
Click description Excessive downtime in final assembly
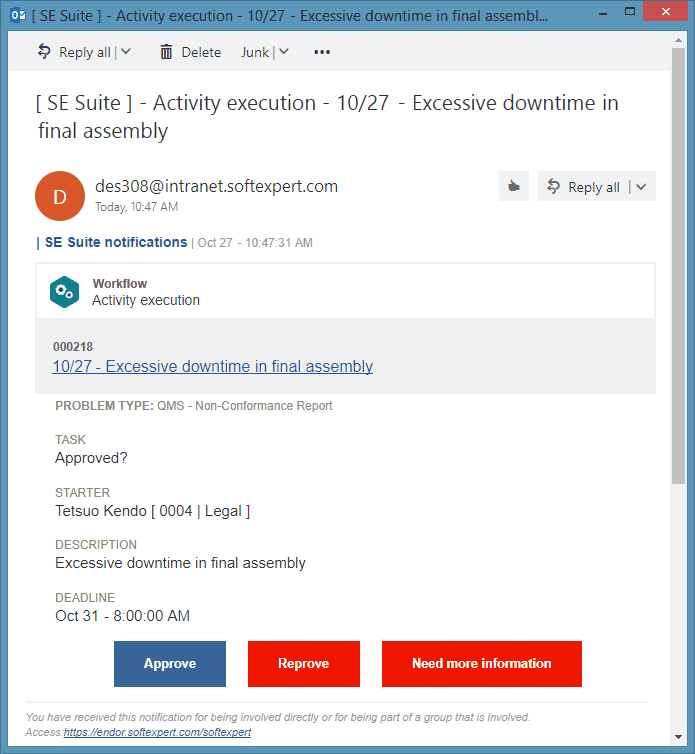(180, 563)
